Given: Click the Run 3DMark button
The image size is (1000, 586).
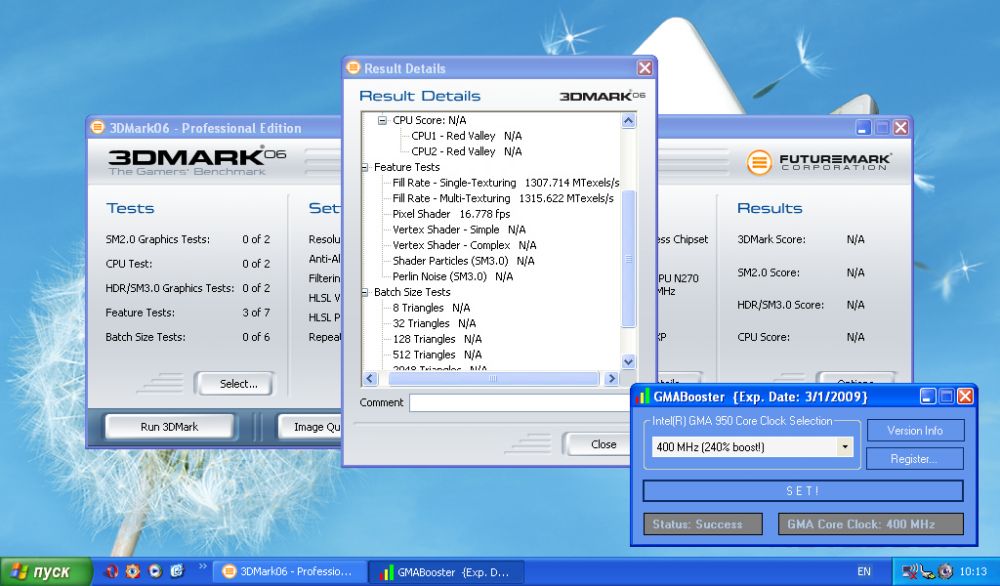Looking at the screenshot, I should pos(169,427).
